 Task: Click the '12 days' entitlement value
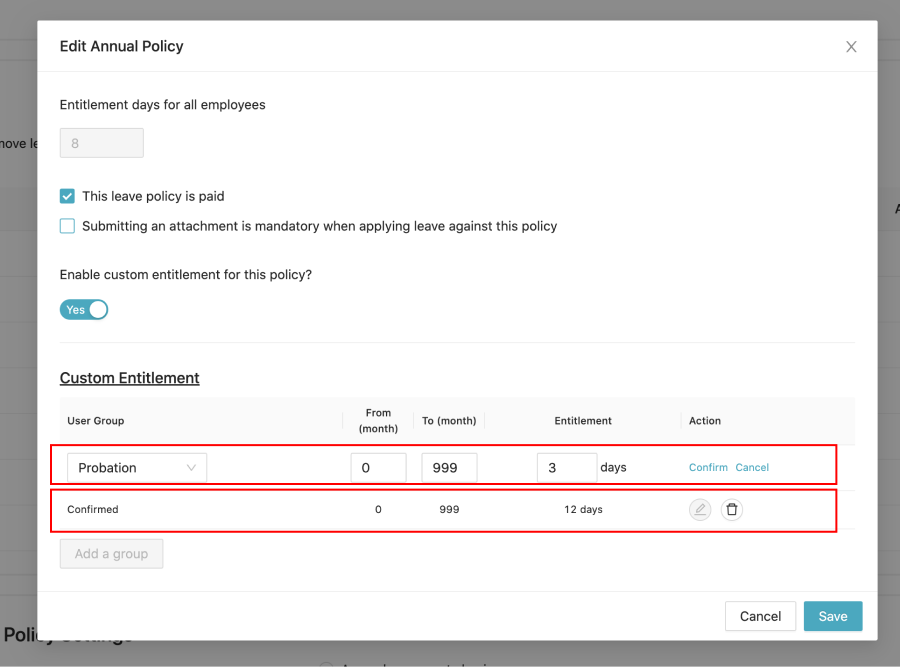583,509
